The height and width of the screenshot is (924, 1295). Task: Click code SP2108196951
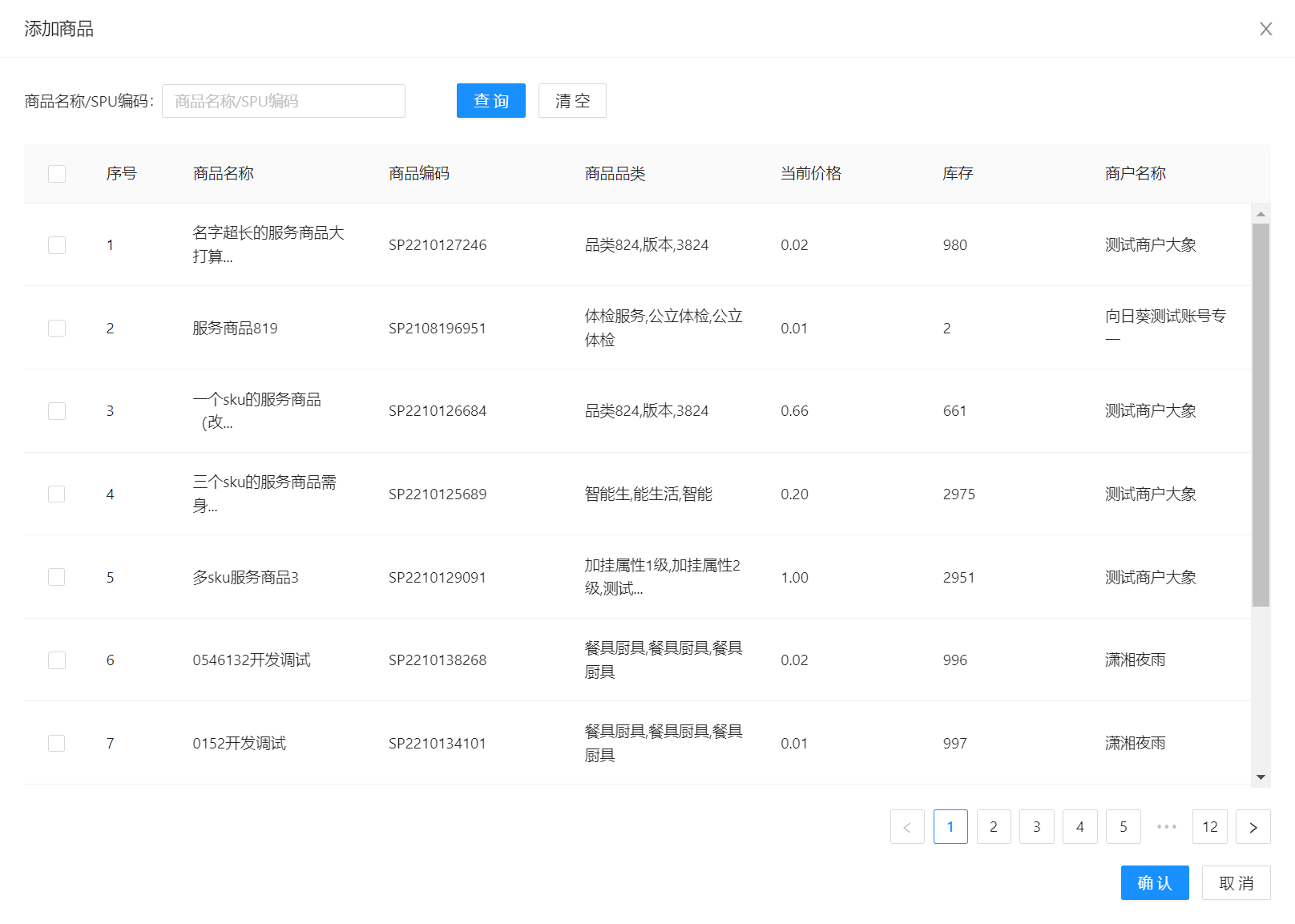click(x=438, y=328)
